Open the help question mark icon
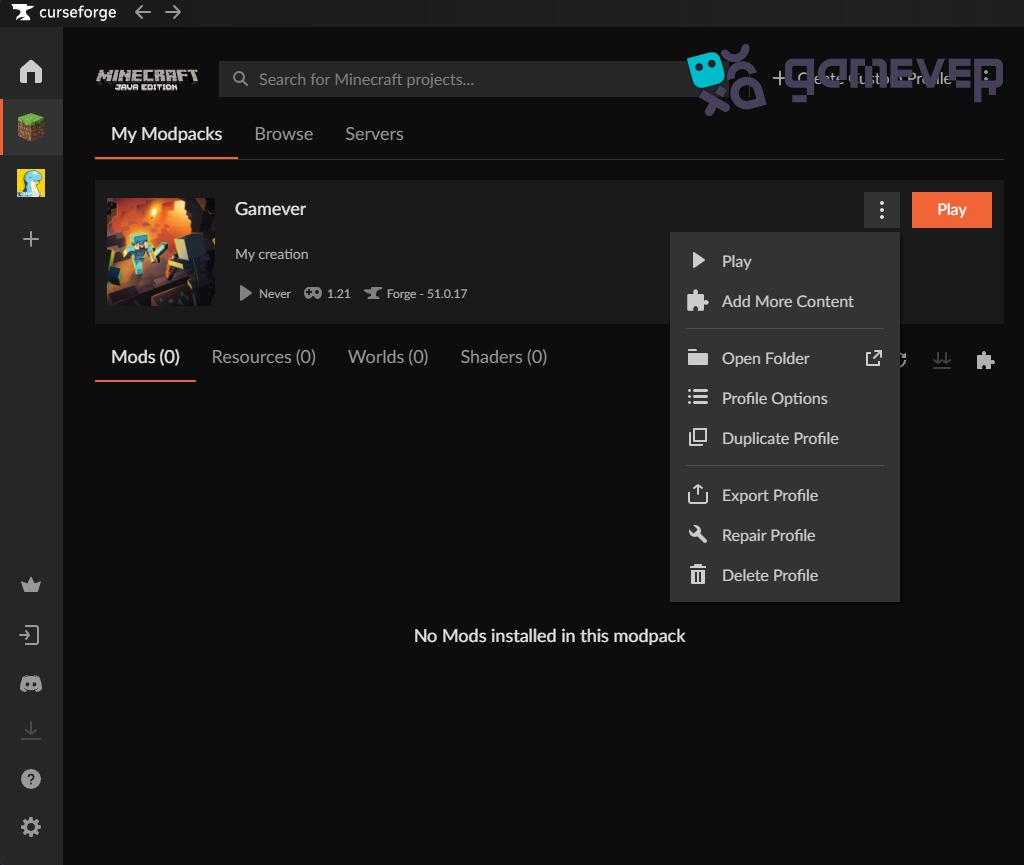 click(x=31, y=779)
